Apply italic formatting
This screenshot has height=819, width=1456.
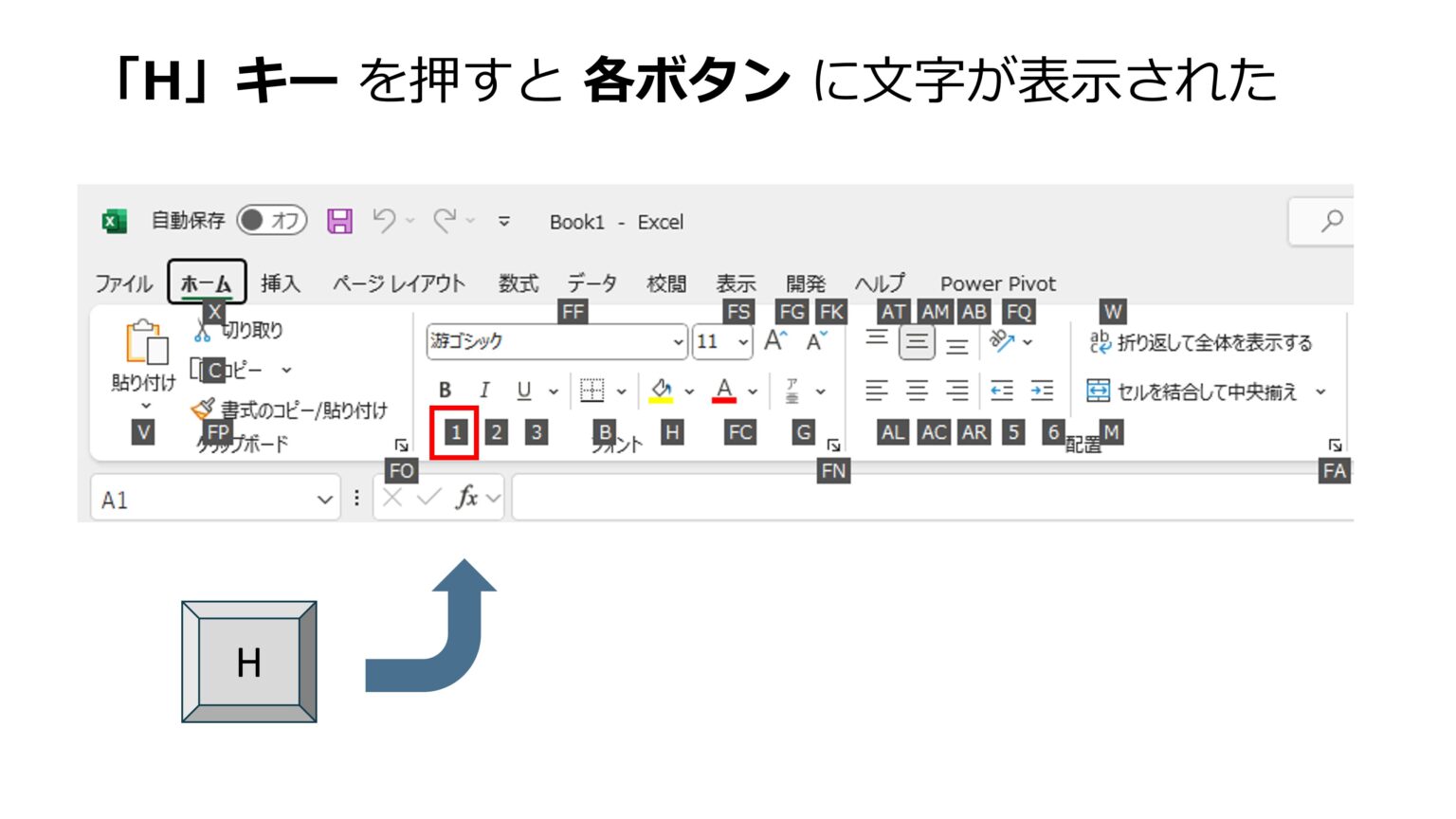click(x=484, y=389)
